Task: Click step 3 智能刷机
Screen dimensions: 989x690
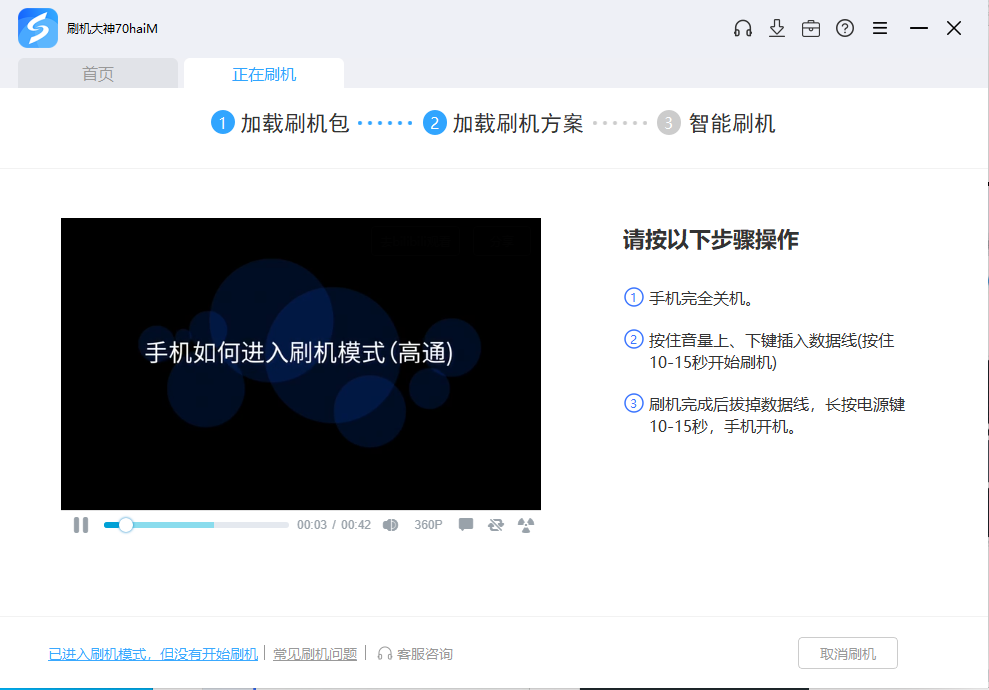Action: coord(716,123)
